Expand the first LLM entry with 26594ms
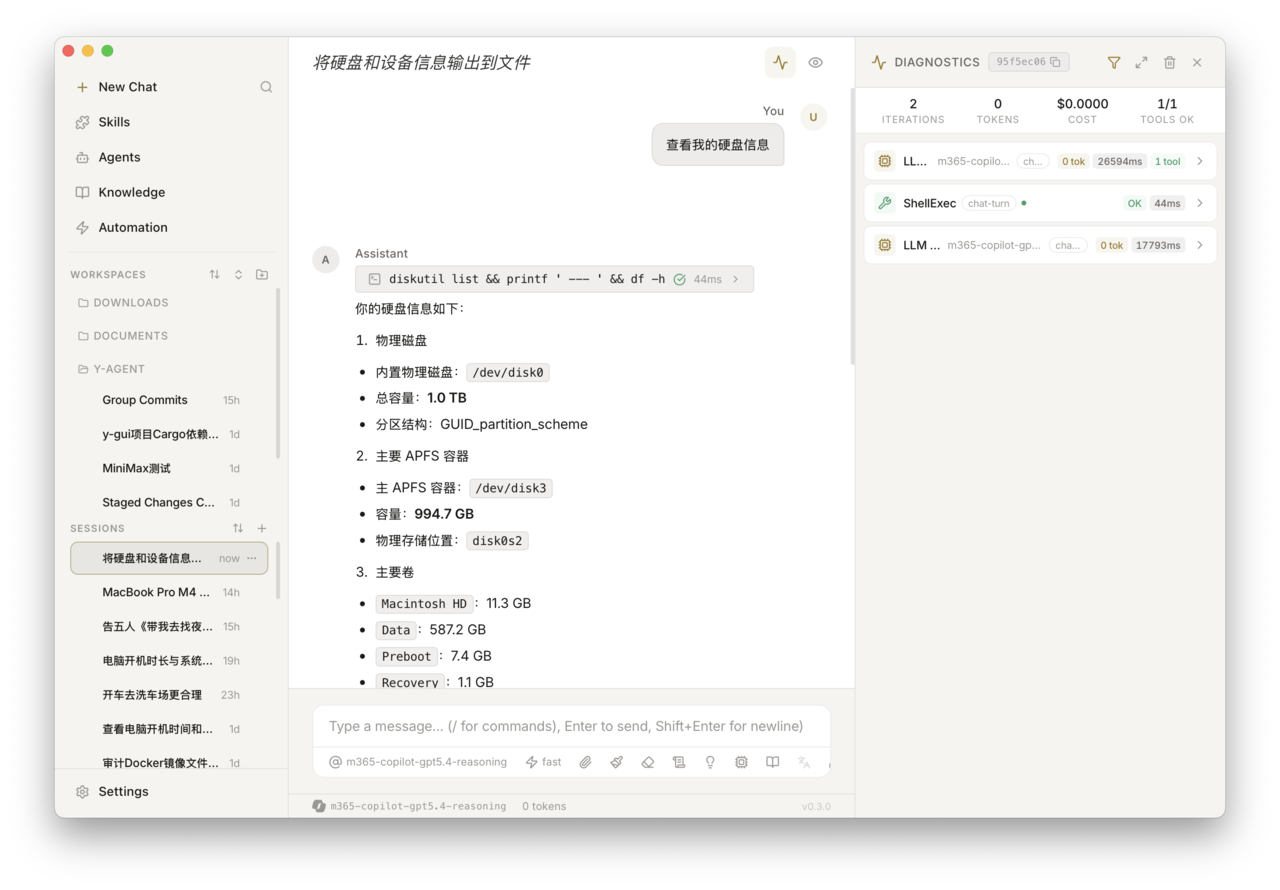1280x890 pixels. point(1040,161)
